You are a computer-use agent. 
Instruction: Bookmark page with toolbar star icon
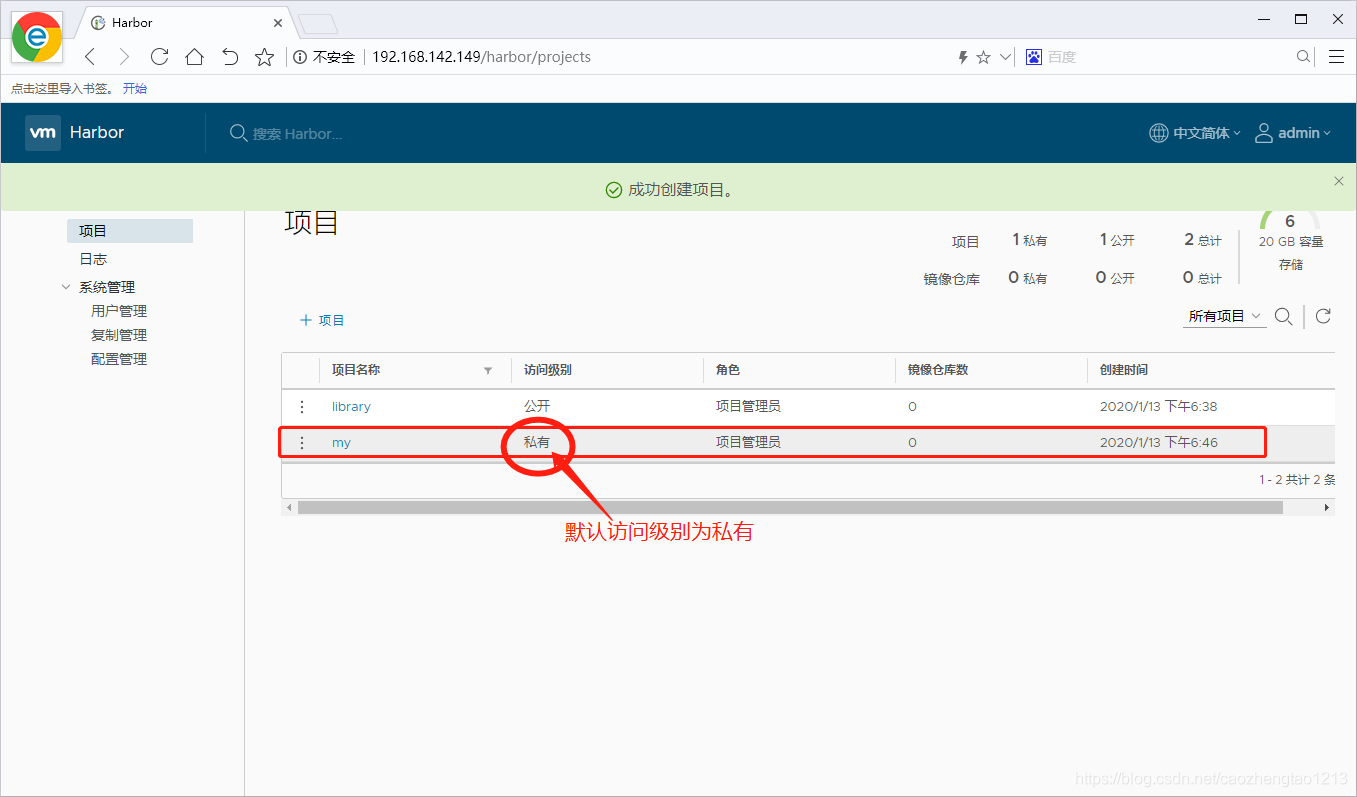(264, 57)
